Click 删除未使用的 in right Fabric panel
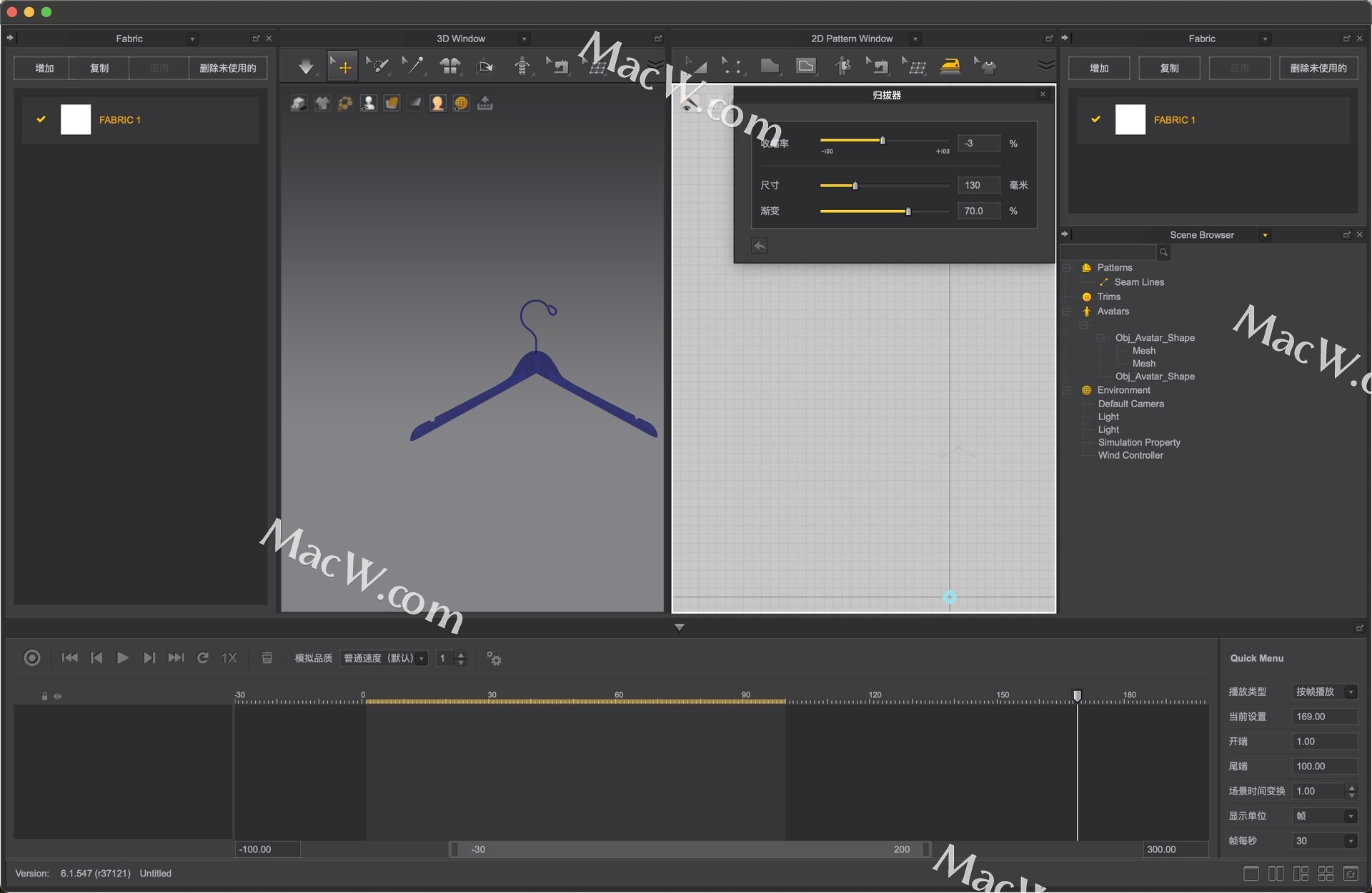The width and height of the screenshot is (1372, 893). [x=1318, y=68]
